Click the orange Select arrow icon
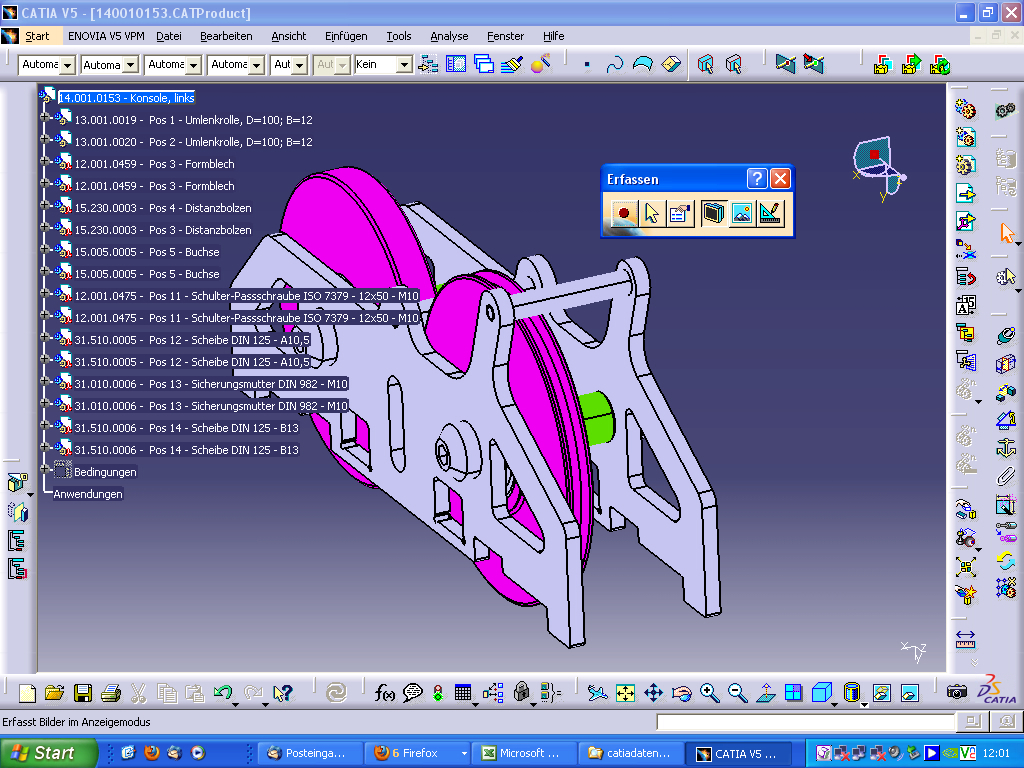The image size is (1024, 768). (x=1006, y=232)
